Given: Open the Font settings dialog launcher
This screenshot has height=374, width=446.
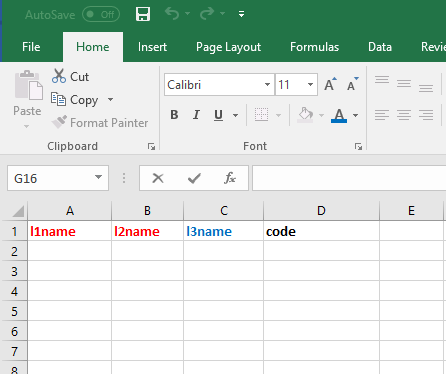Looking at the screenshot, I should pos(358,146).
